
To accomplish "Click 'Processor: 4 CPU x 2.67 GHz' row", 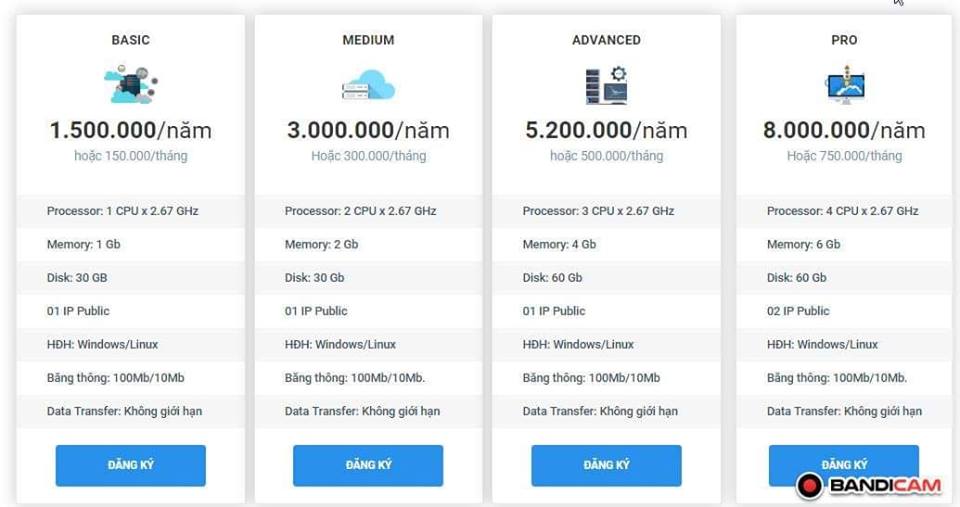I will coord(842,211).
